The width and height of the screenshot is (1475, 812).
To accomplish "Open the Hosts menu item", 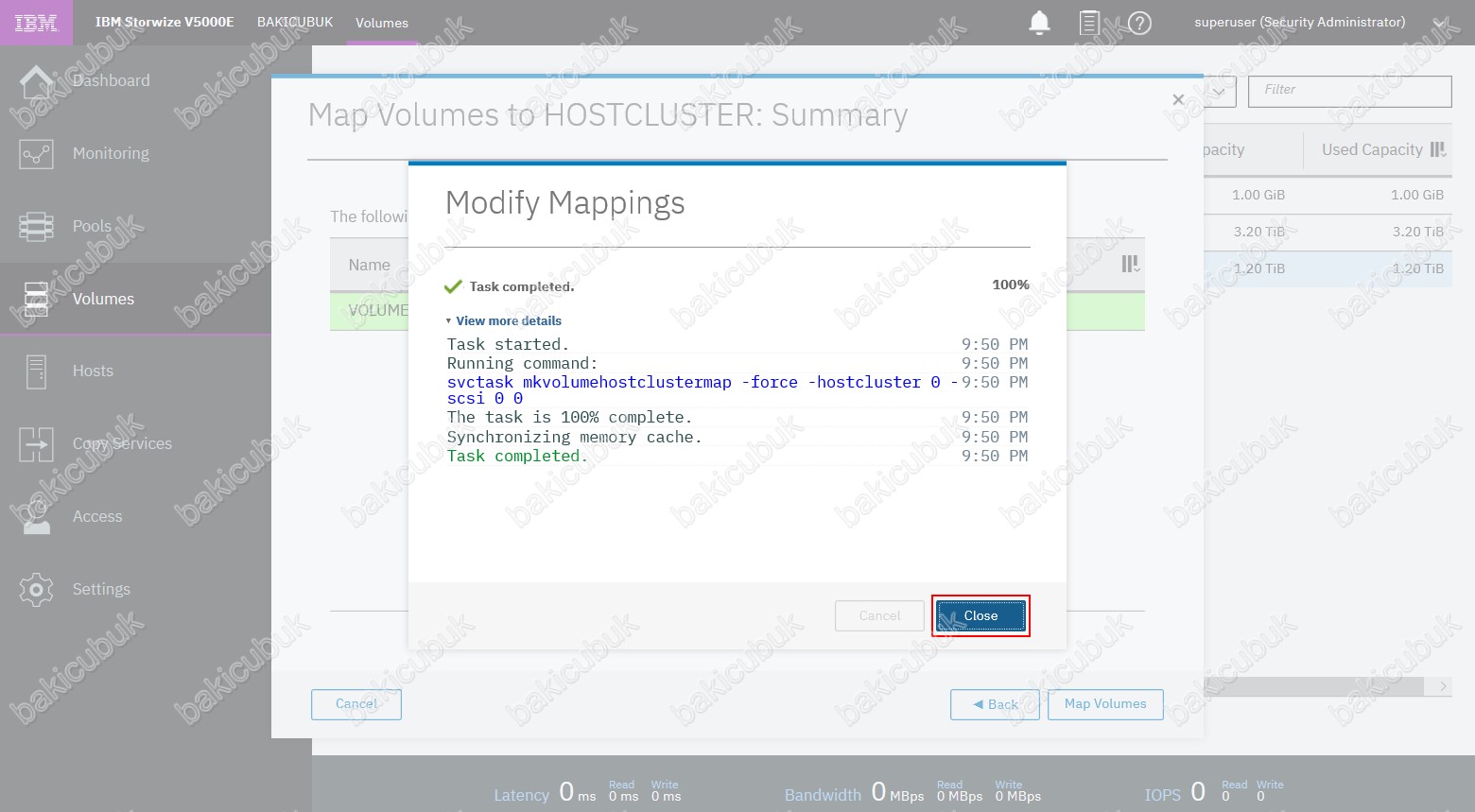I will 93,371.
